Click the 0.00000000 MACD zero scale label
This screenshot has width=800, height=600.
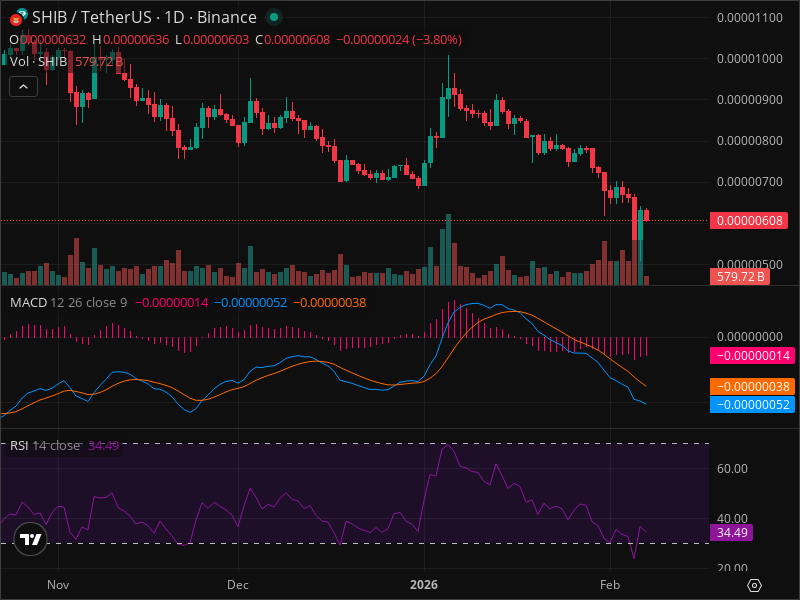[749, 337]
